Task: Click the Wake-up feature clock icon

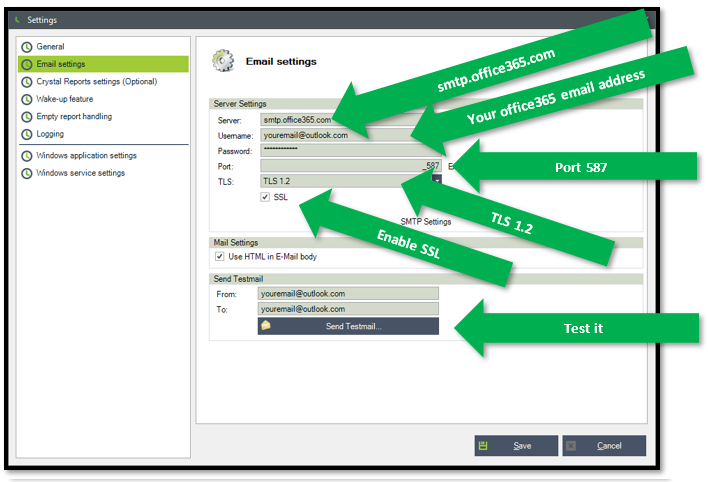Action: pyautogui.click(x=27, y=99)
